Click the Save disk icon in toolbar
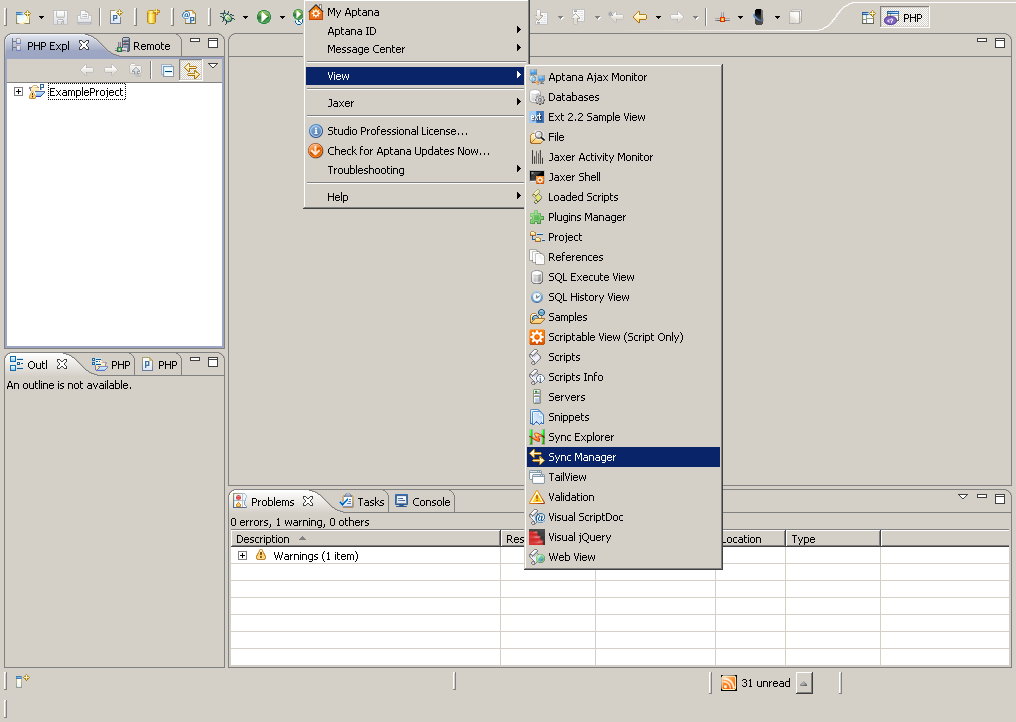 tap(60, 17)
